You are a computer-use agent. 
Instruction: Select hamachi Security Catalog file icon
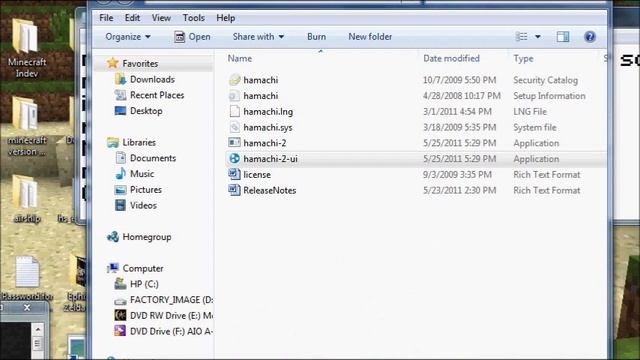pos(234,80)
